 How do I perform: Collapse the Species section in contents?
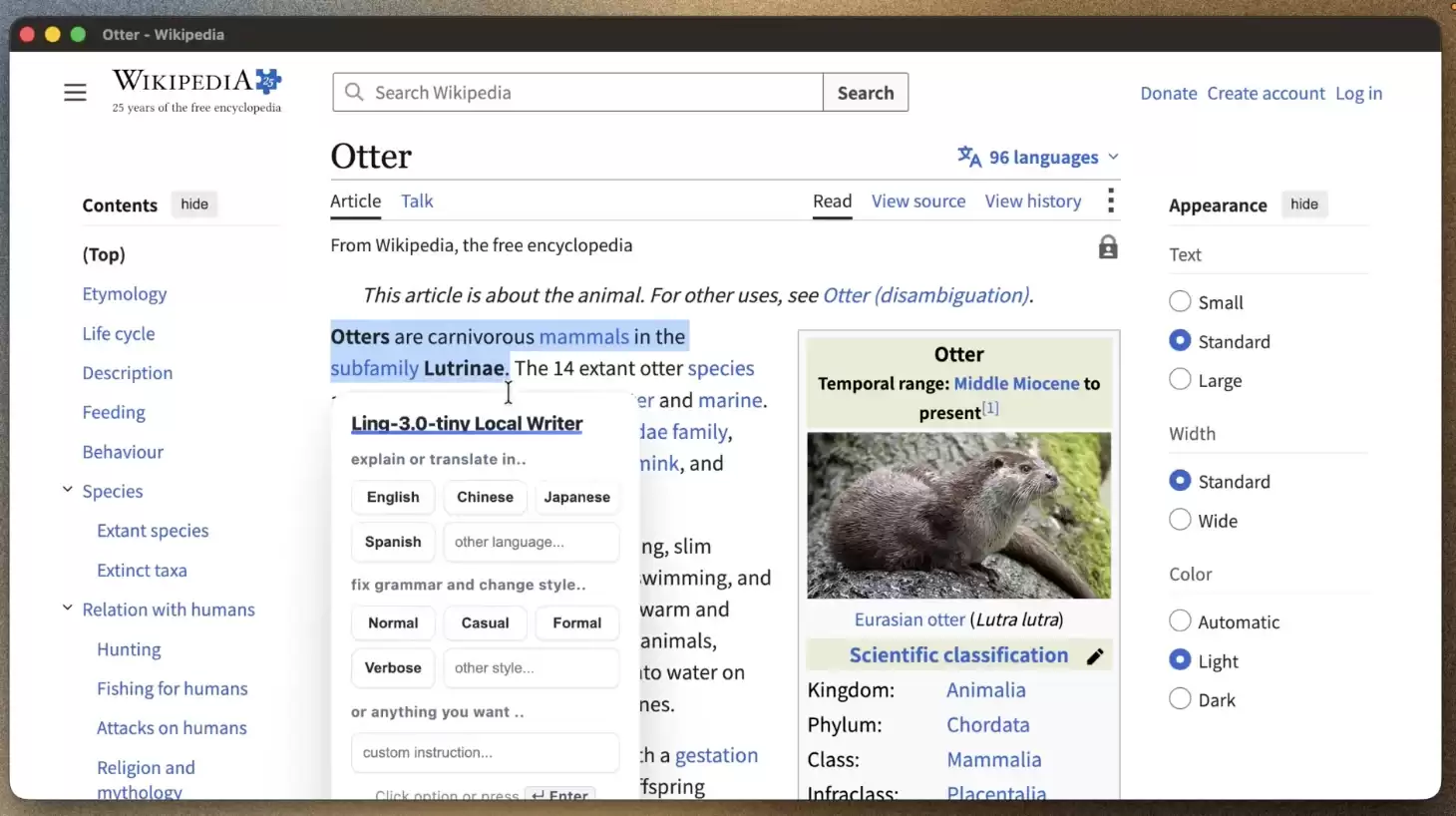(x=68, y=490)
